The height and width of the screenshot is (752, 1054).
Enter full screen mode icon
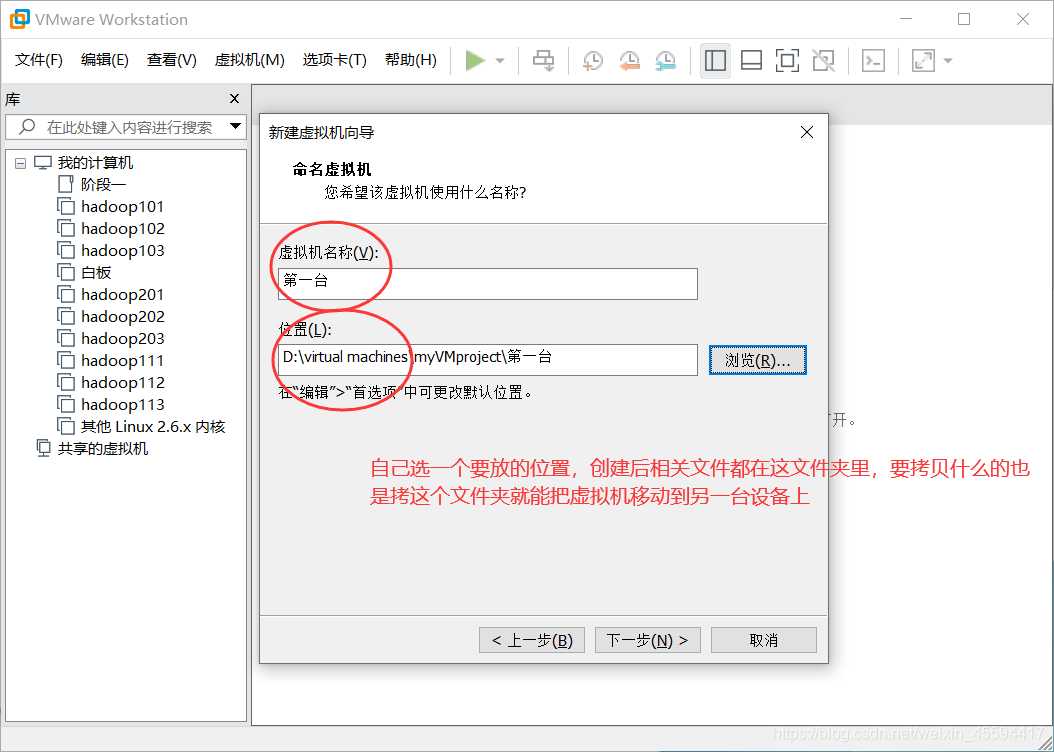coord(787,60)
